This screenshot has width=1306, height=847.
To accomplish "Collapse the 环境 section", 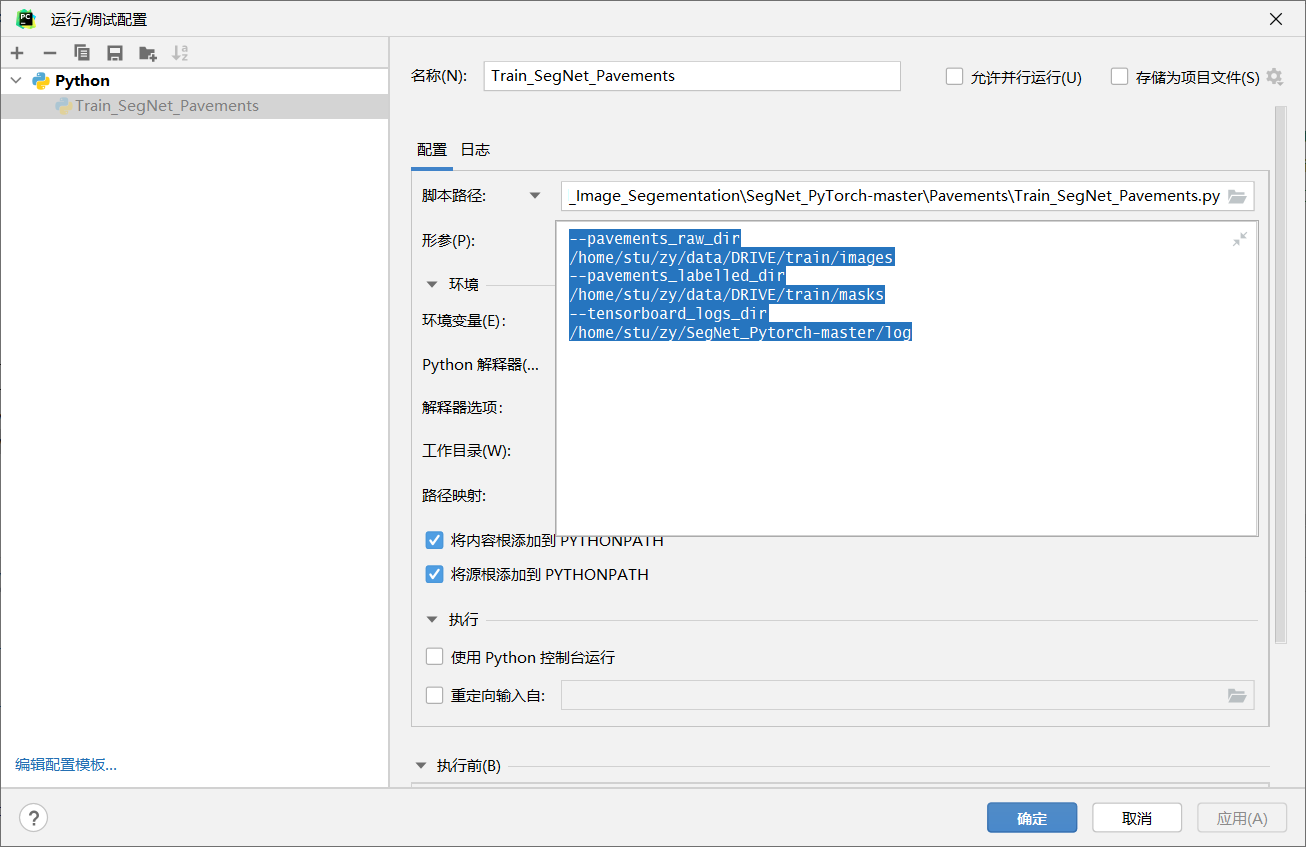I will [432, 283].
